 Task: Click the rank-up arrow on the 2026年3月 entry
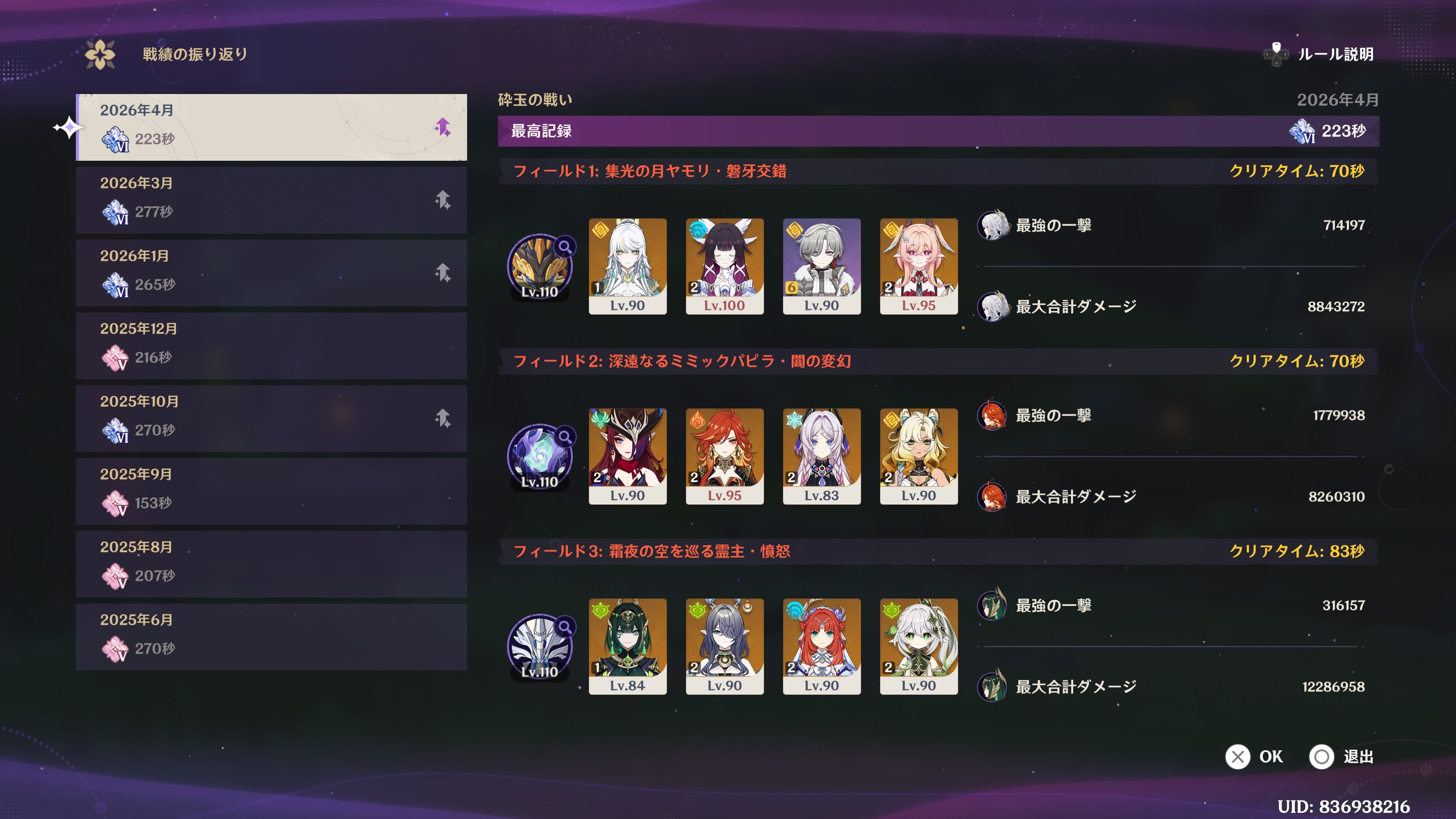[442, 200]
